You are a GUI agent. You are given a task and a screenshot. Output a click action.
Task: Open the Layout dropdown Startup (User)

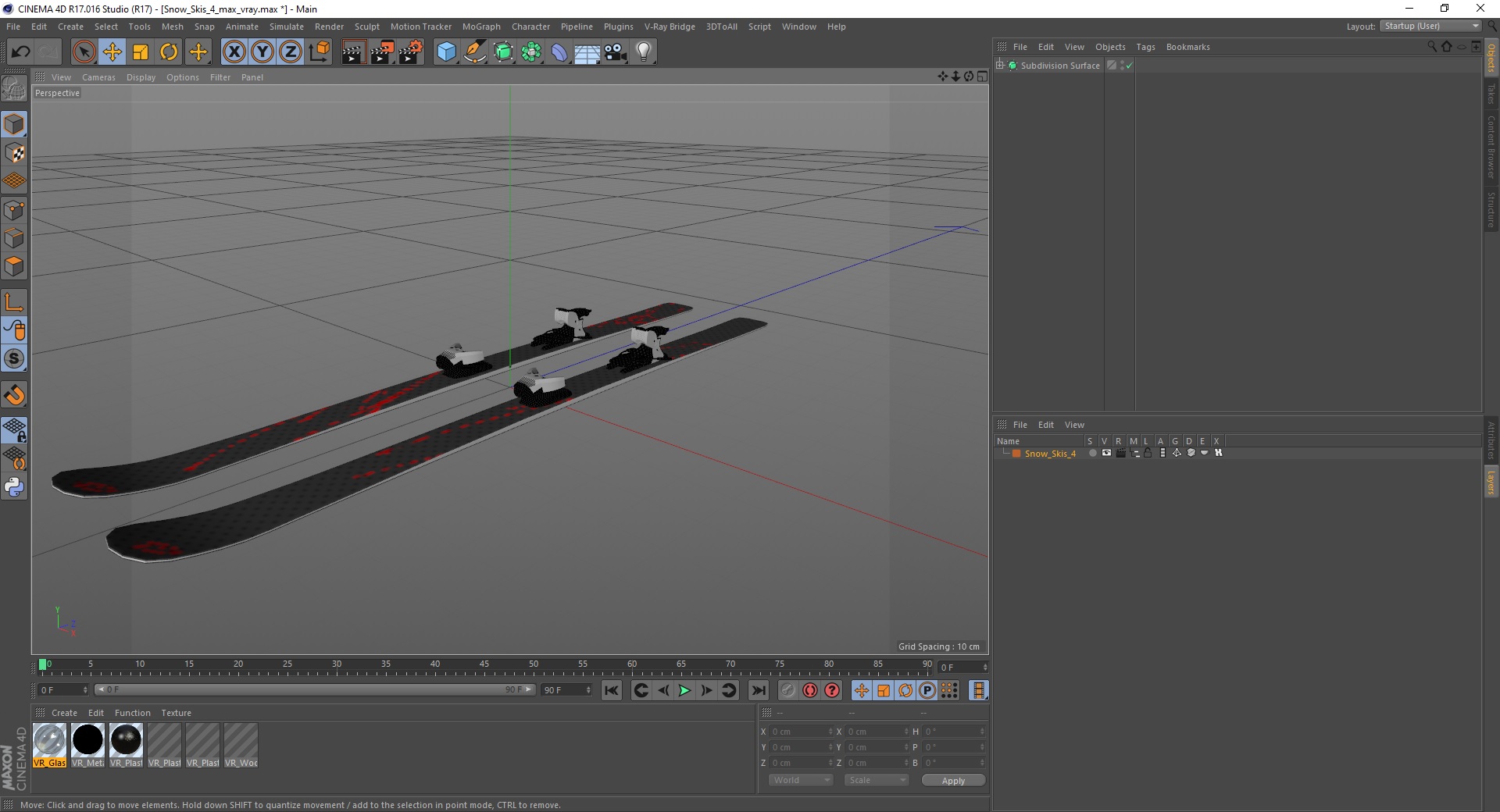click(x=1430, y=26)
